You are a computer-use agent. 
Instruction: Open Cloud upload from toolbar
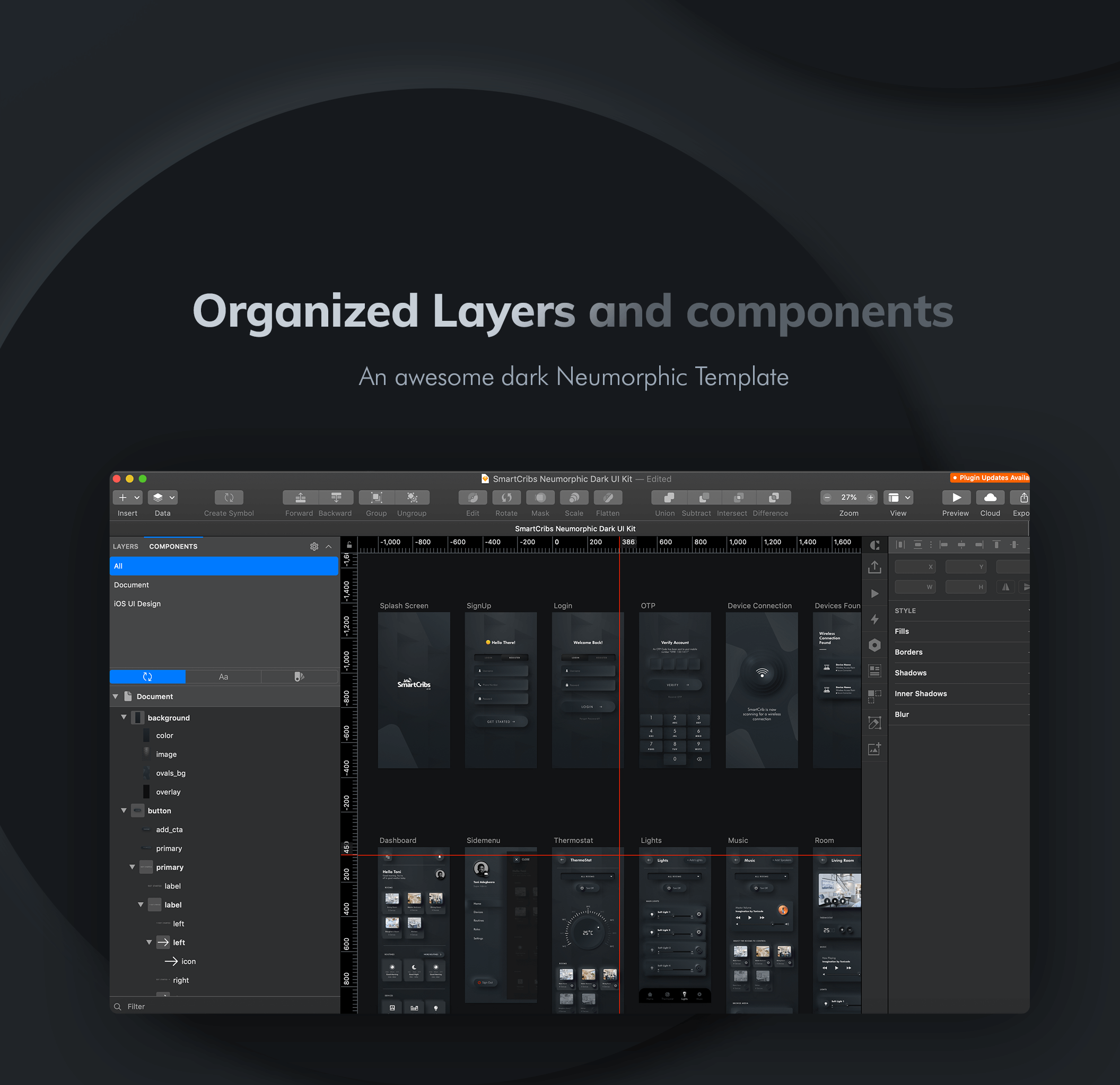click(x=990, y=497)
